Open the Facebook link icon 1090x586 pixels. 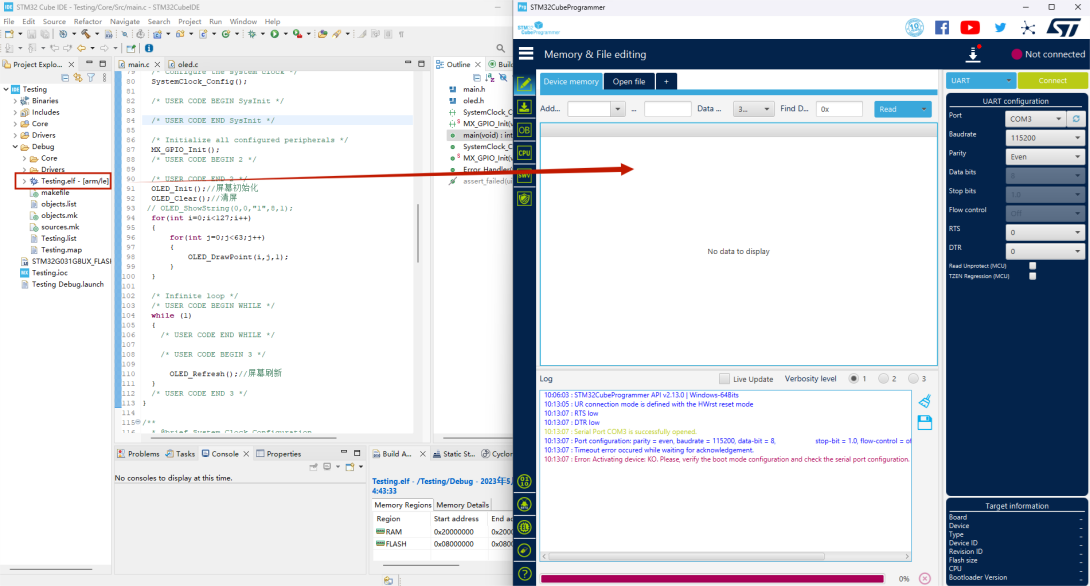click(x=942, y=28)
